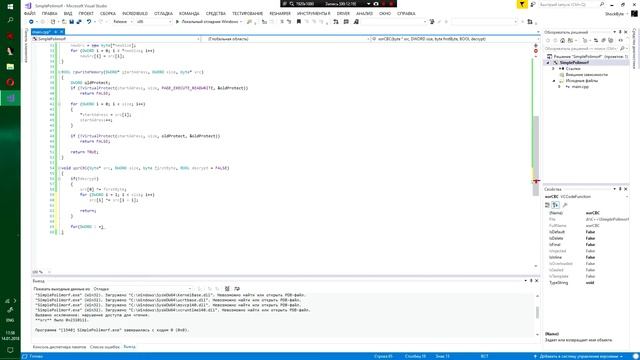Screen dimensions: 640x360
Task: Click the Home icon in Solution Explorer
Action: (x=562, y=40)
